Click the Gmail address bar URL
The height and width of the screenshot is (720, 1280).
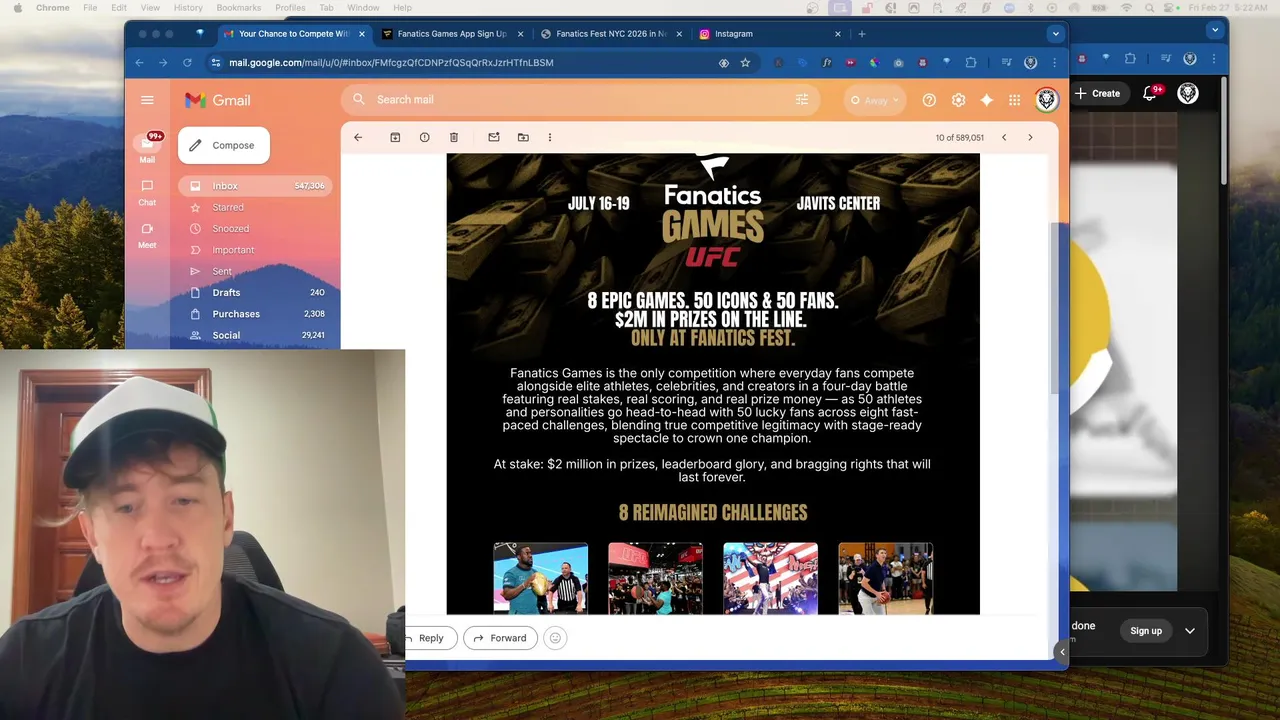[391, 62]
